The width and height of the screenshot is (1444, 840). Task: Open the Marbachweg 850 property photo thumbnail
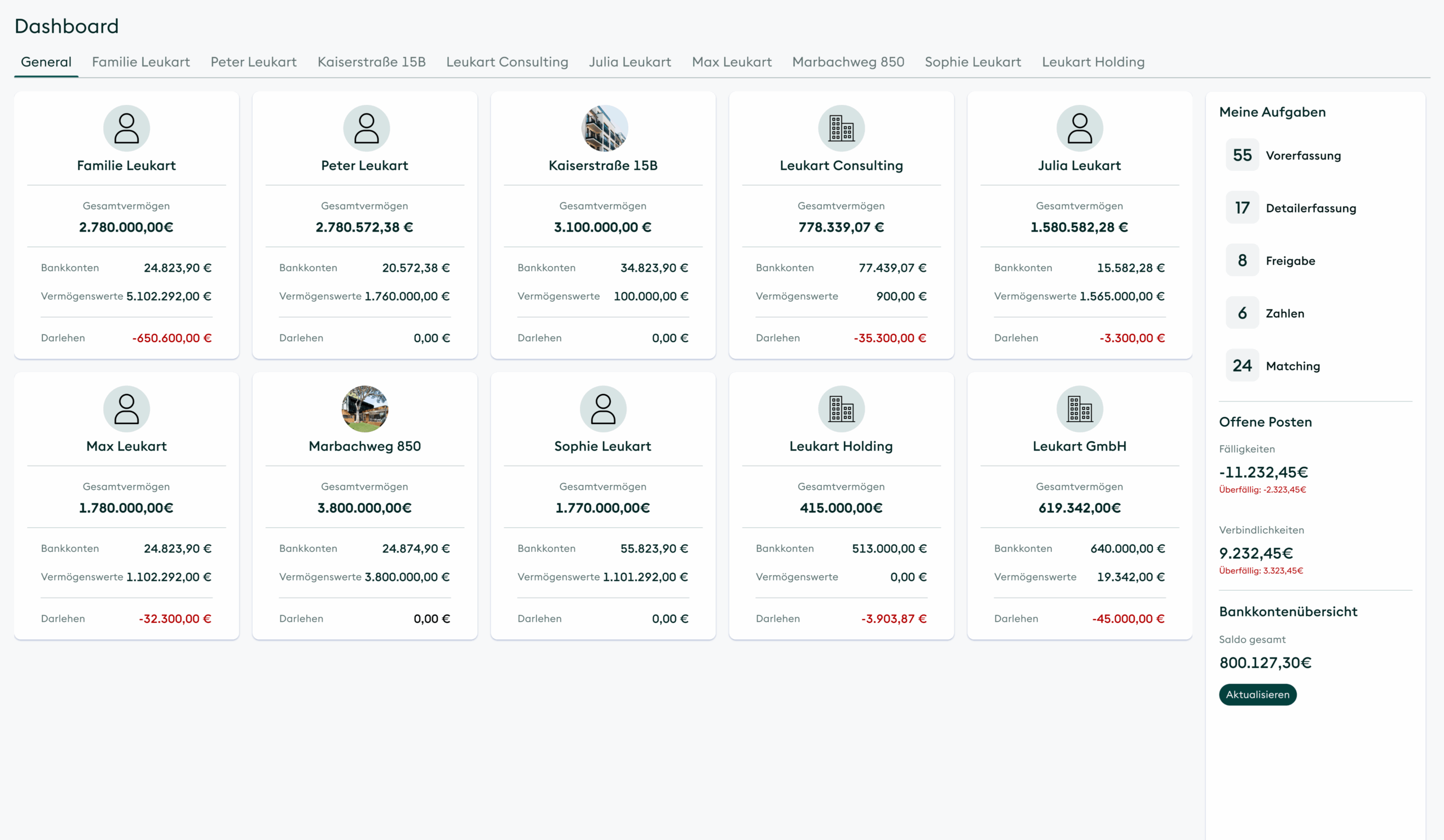click(x=365, y=409)
